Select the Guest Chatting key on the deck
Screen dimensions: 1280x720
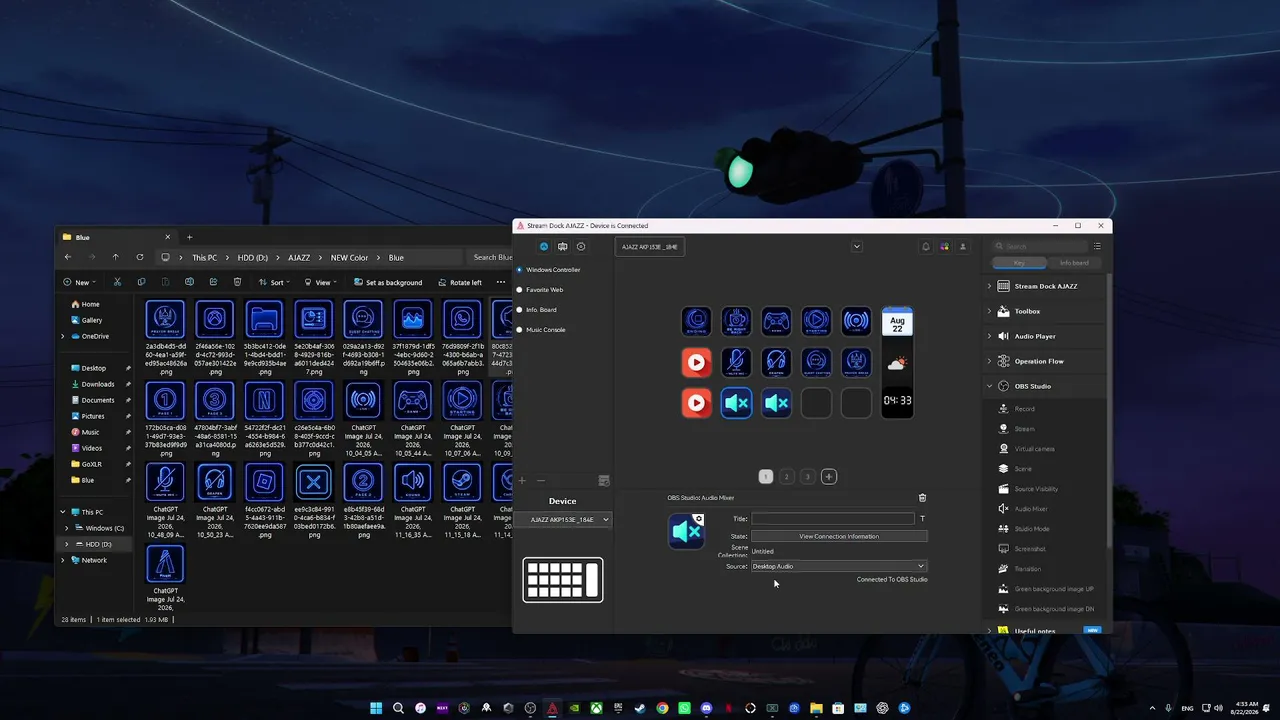(816, 362)
